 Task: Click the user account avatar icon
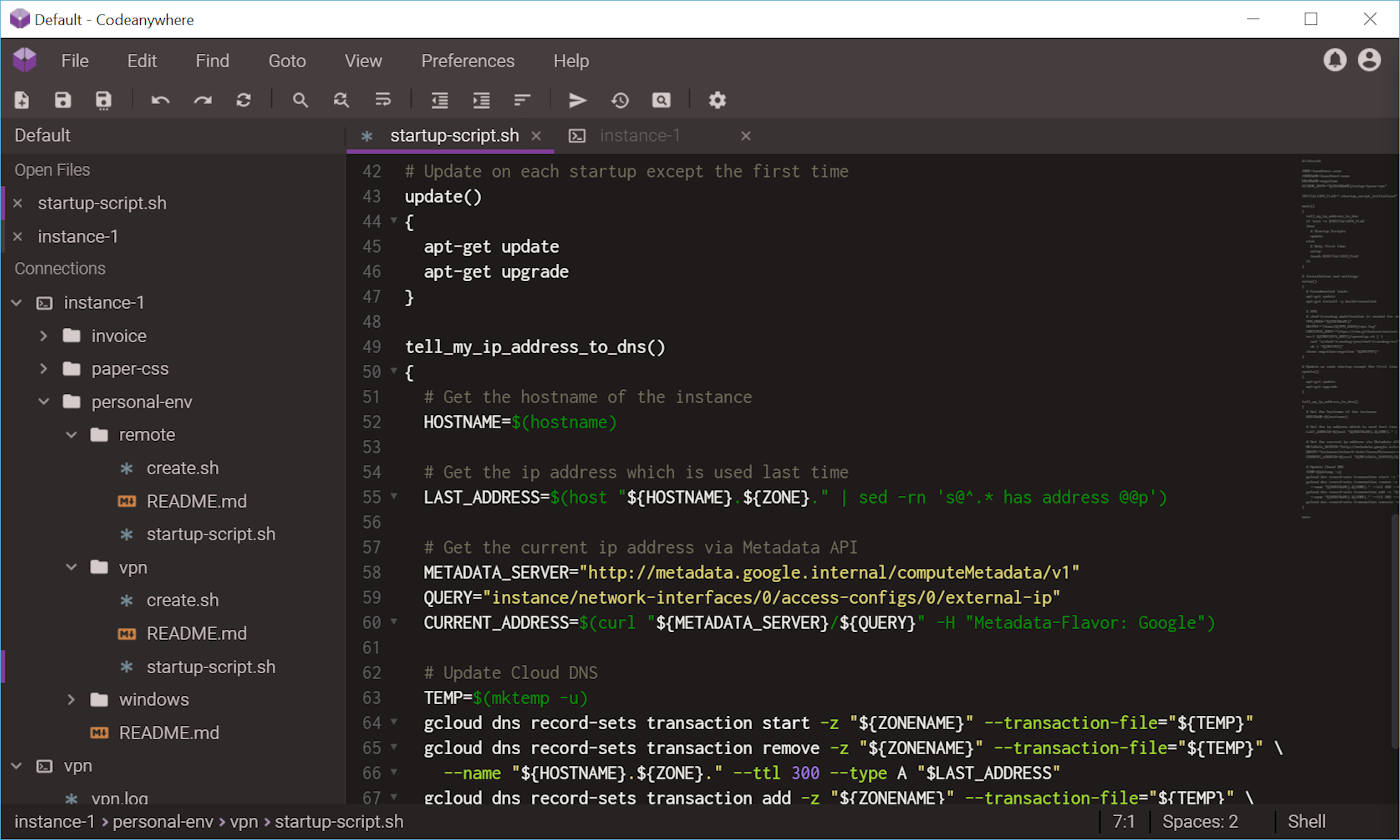pyautogui.click(x=1369, y=61)
